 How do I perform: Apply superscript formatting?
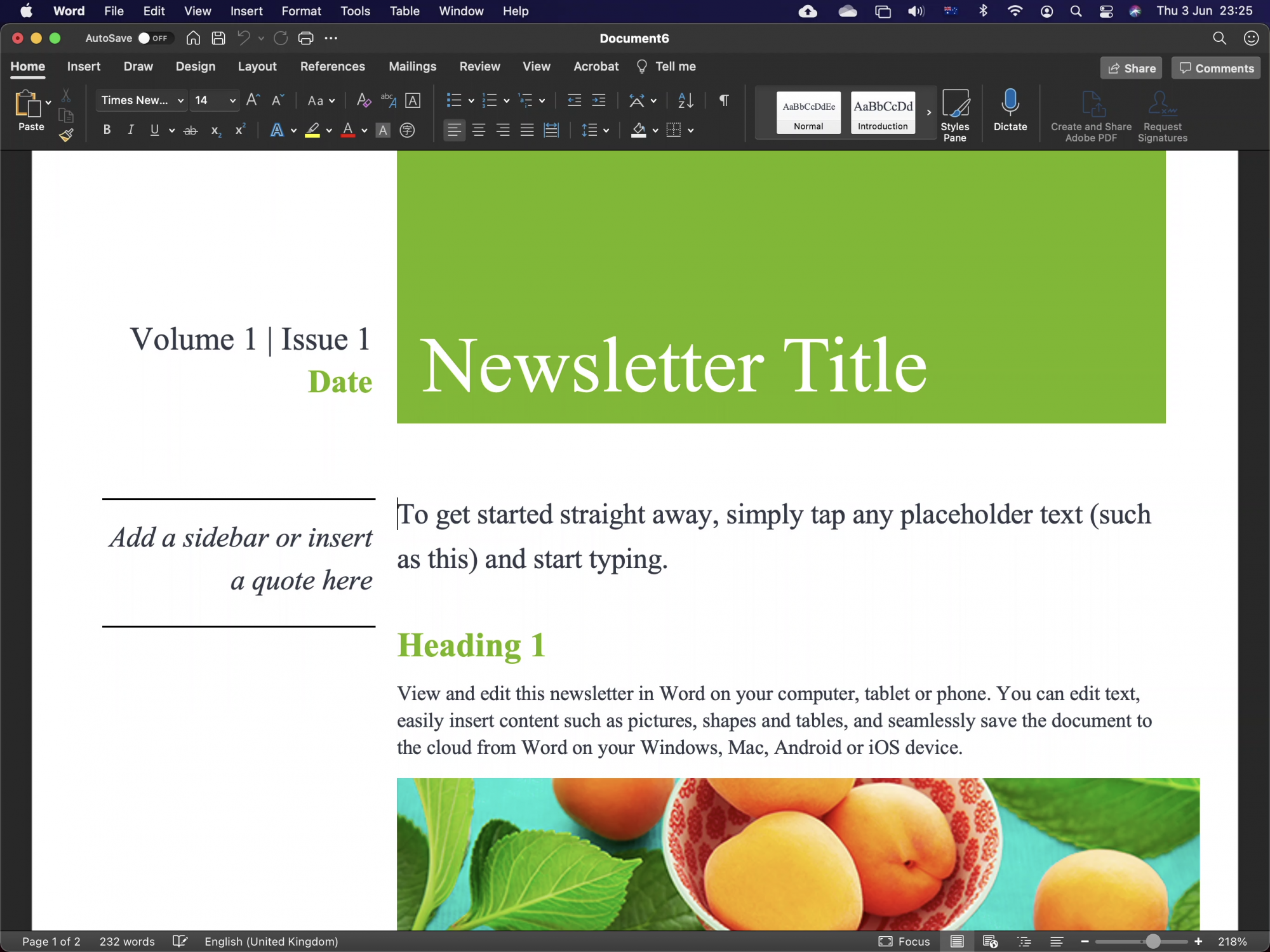pyautogui.click(x=240, y=130)
